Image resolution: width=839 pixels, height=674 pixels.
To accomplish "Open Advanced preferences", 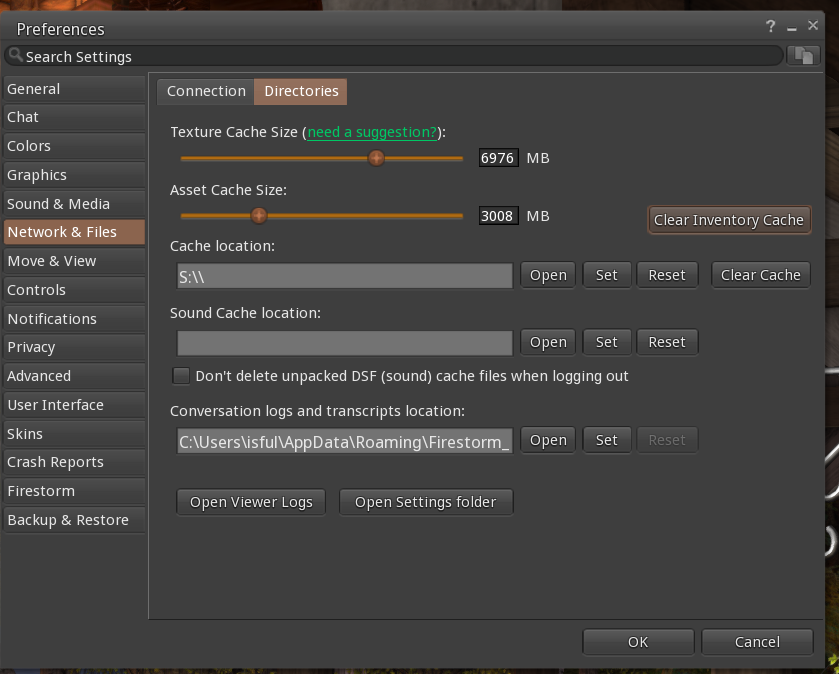I will coord(74,376).
